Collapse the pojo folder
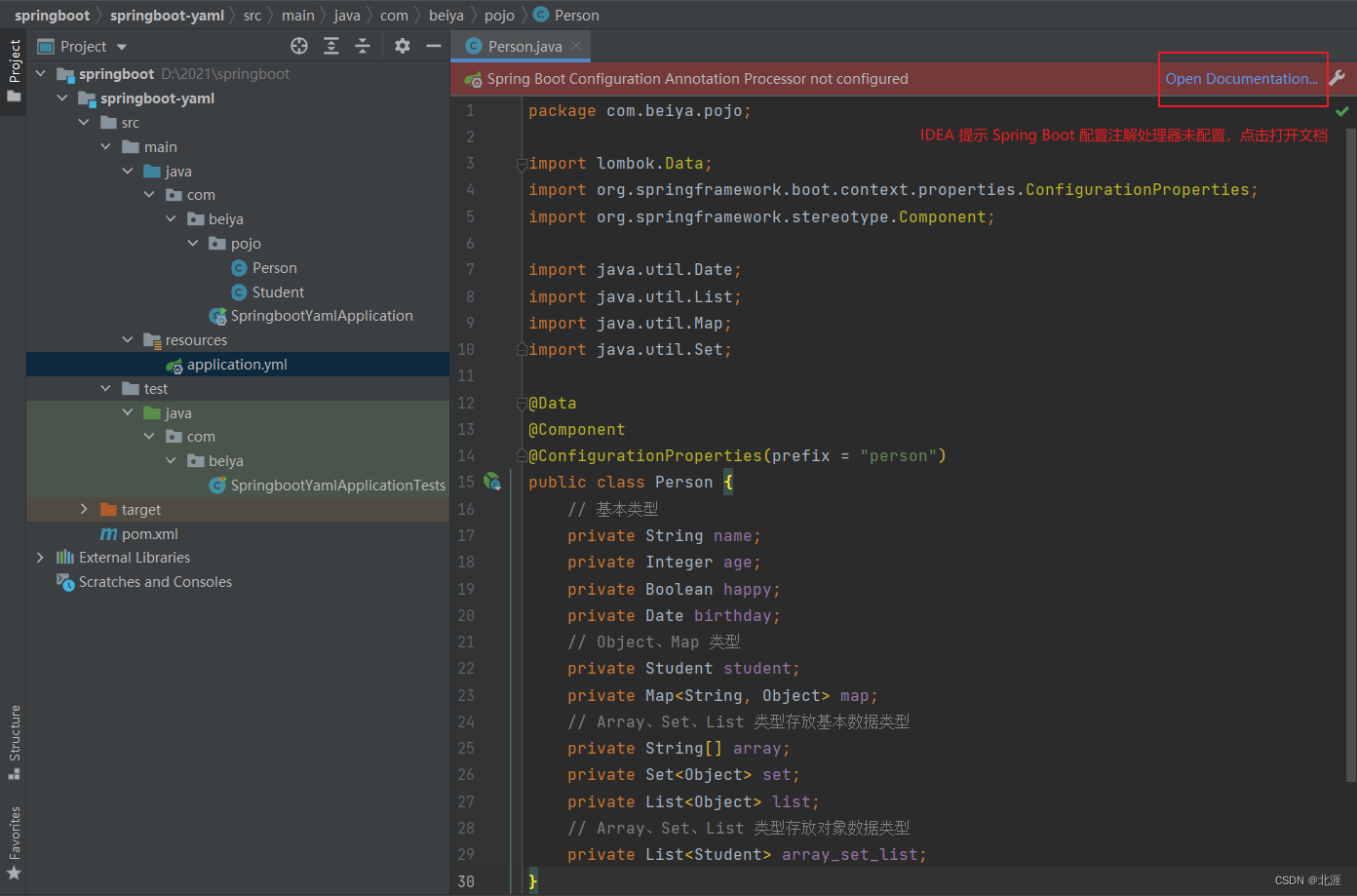This screenshot has width=1357, height=896. 192,243
